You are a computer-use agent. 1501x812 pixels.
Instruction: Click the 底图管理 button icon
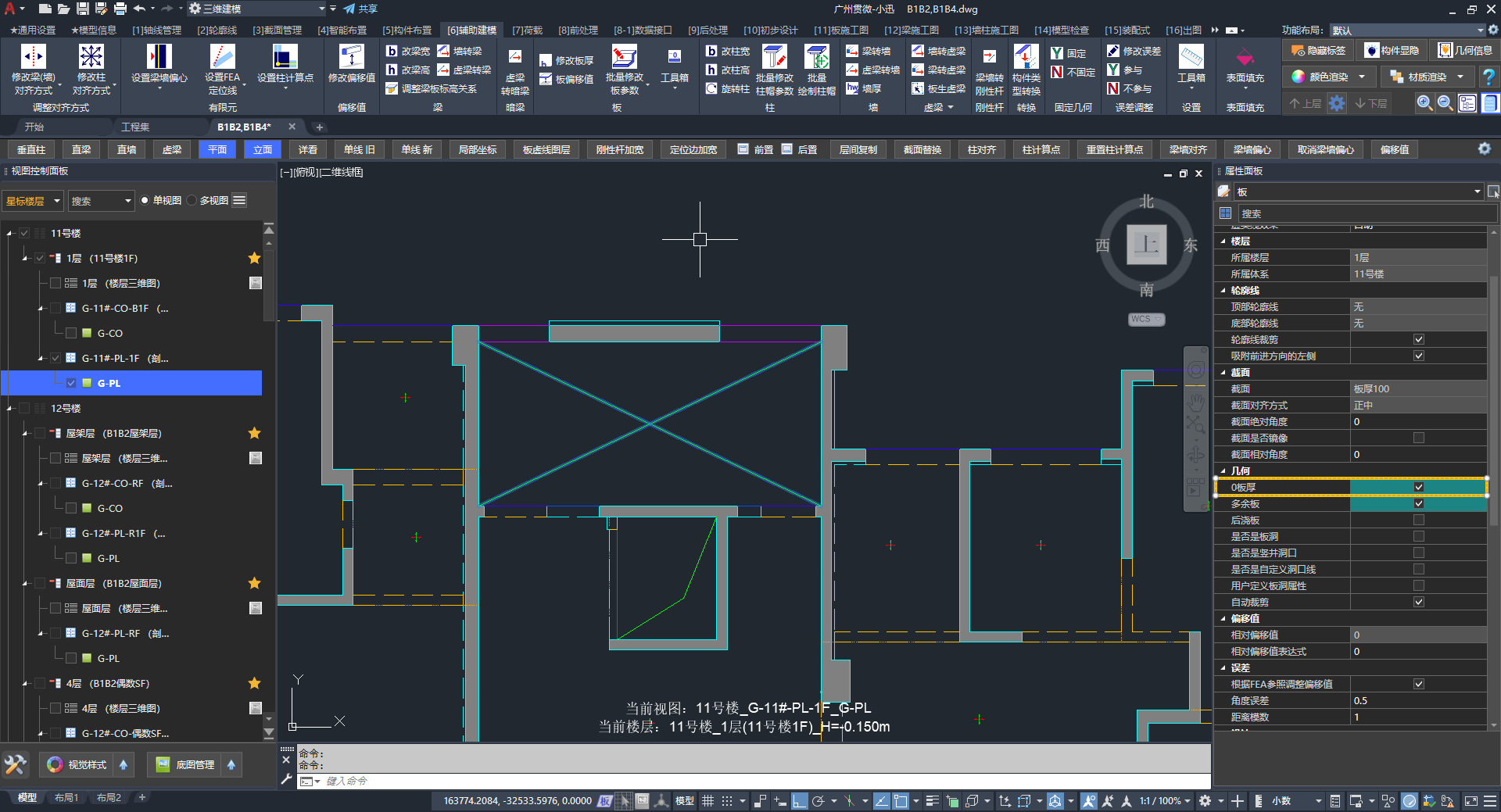tap(163, 764)
